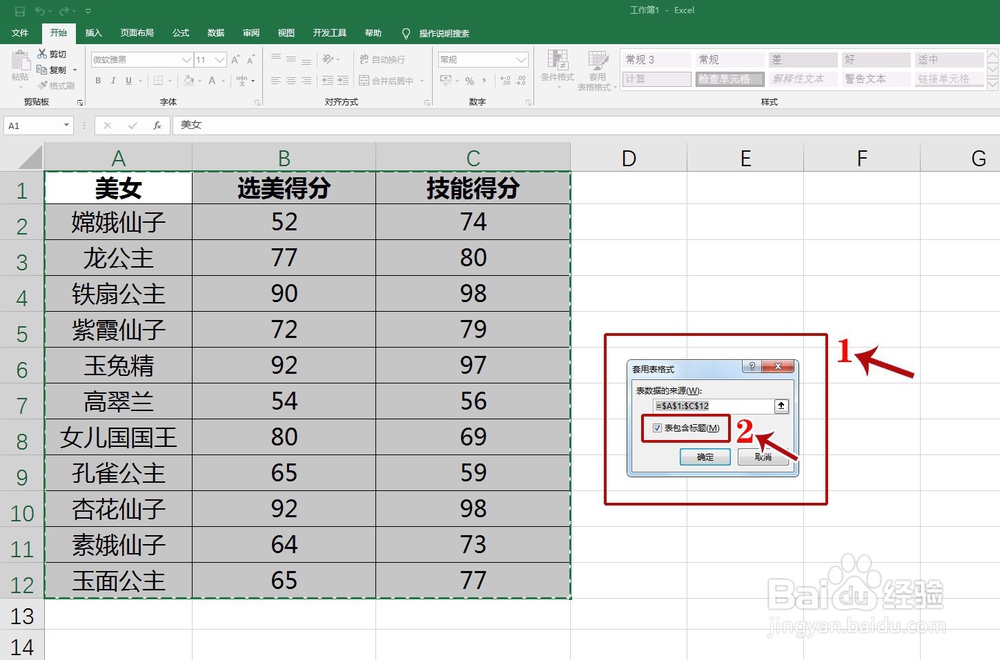Click the formula bar showing 美女
This screenshot has height=660, width=1000.
point(585,125)
